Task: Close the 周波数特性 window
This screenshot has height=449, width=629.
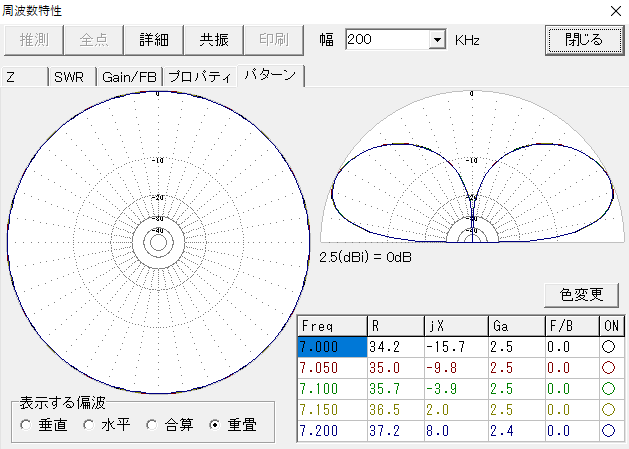Action: coord(616,11)
